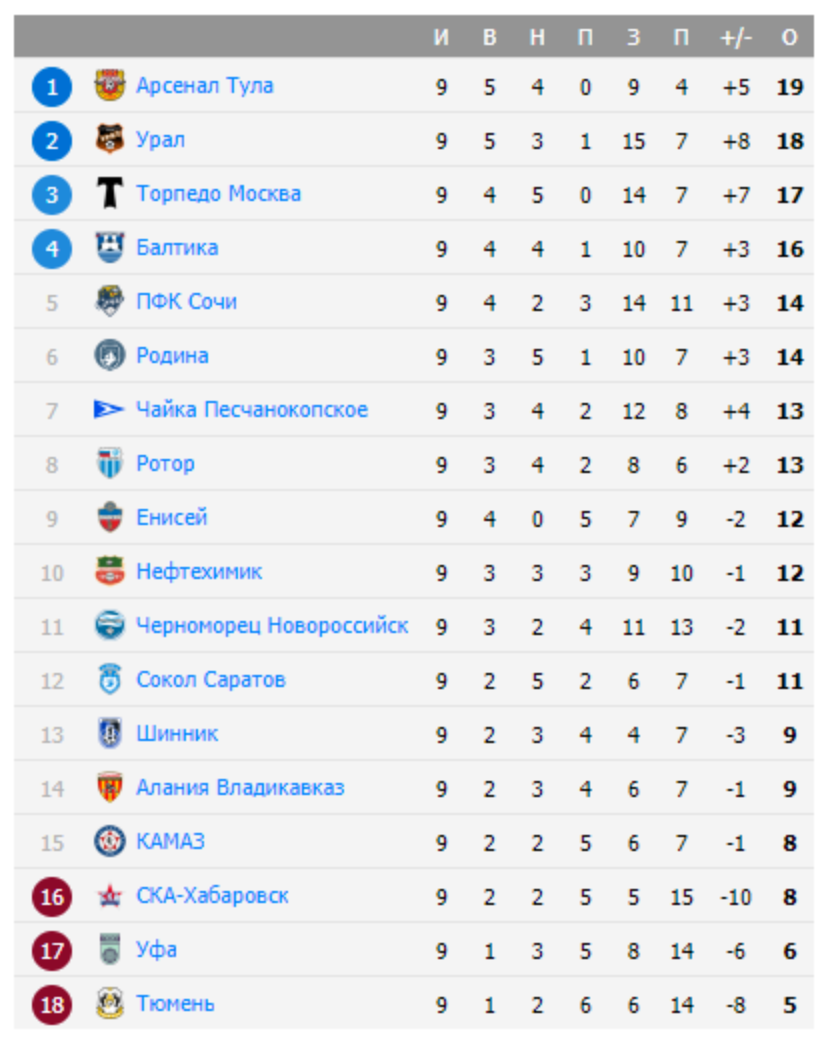
Task: Click the Балтика club emblem
Action: tap(109, 248)
